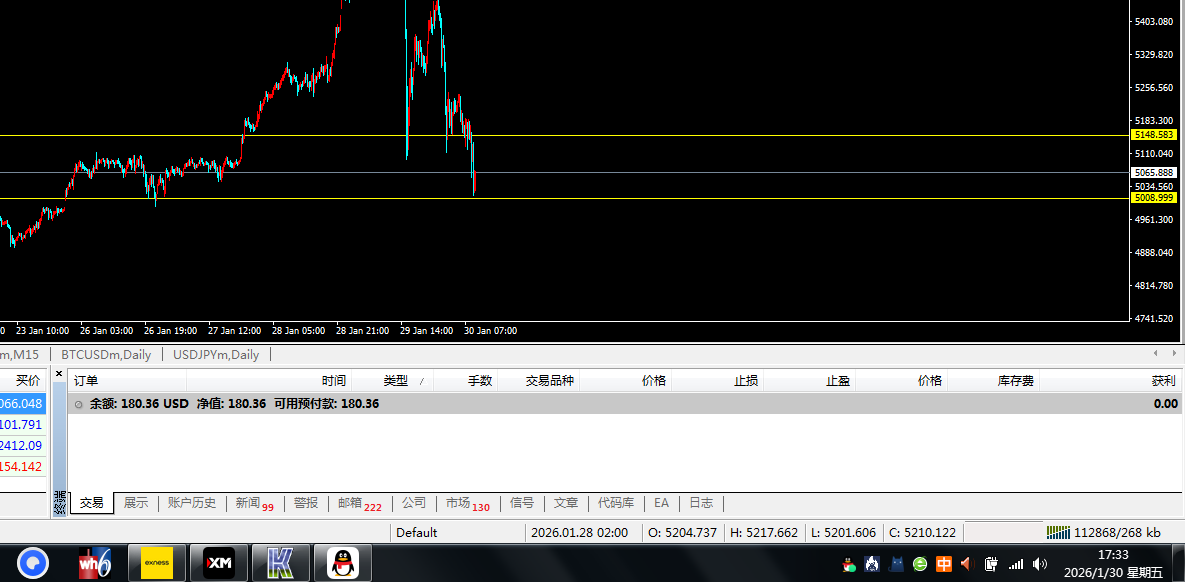Open the 账户历史 tab
The width and height of the screenshot is (1185, 582).
[x=192, y=503]
